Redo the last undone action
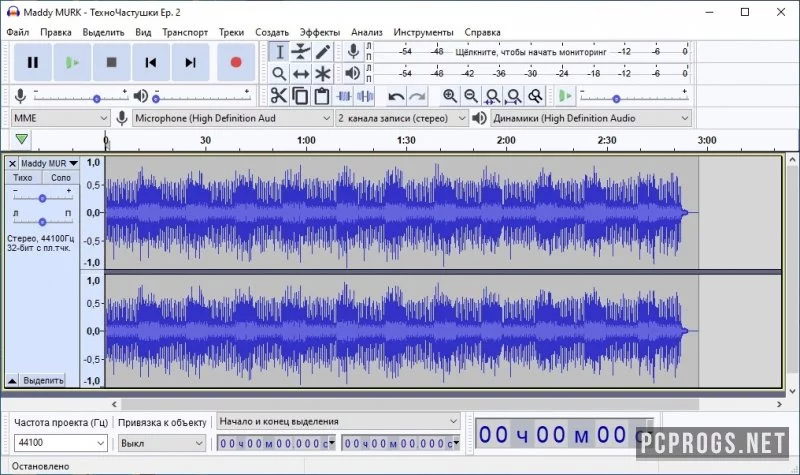Screen dimensions: 800x475 [x=417, y=96]
